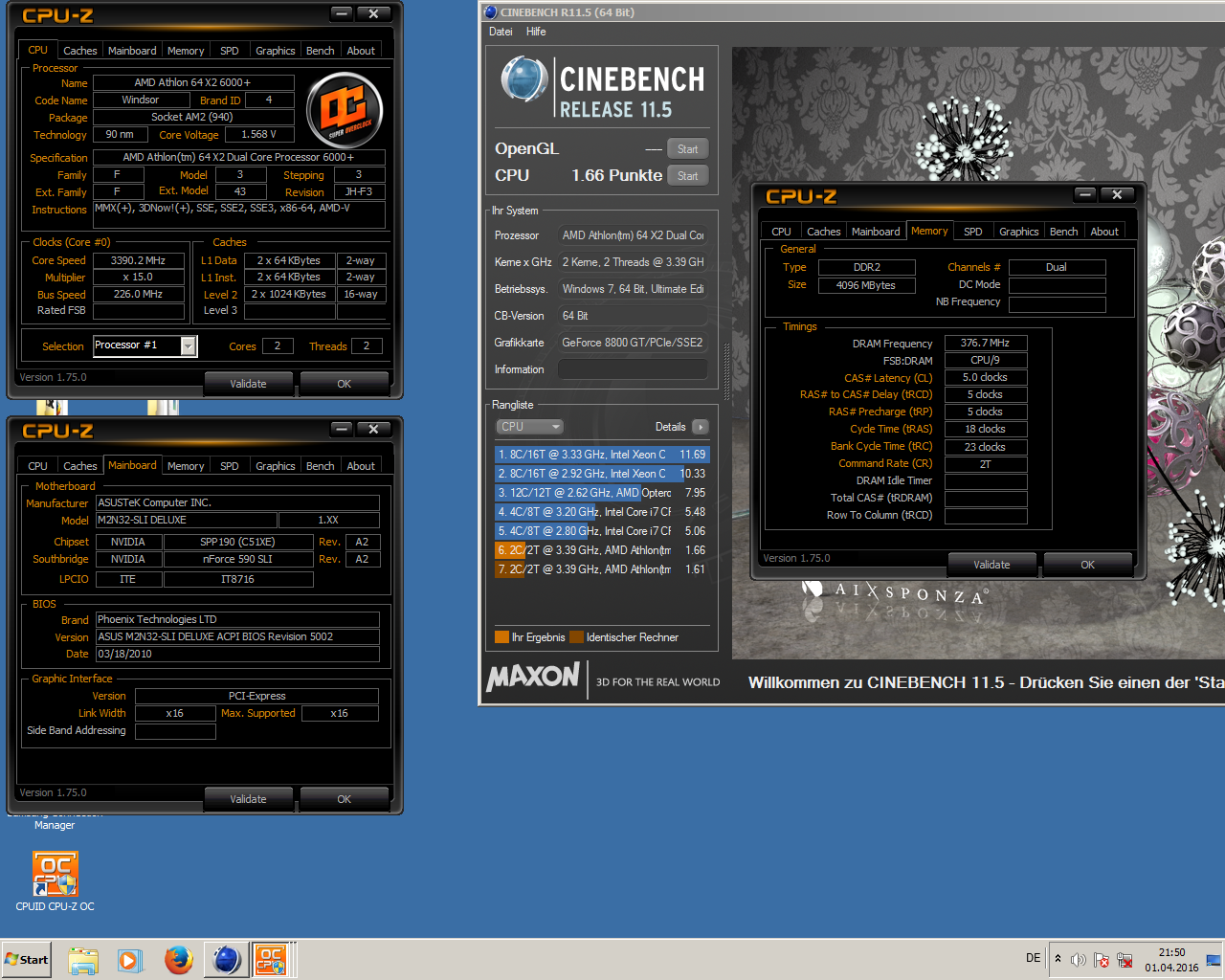Viewport: 1225px width, 980px height.
Task: Click the DE language indicator
Action: pos(1034,958)
